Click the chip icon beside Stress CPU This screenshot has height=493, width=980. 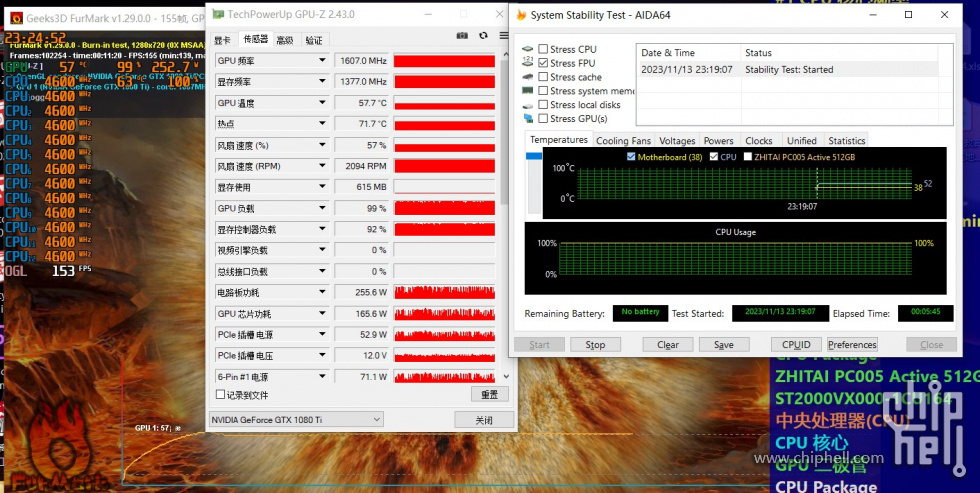tap(528, 49)
